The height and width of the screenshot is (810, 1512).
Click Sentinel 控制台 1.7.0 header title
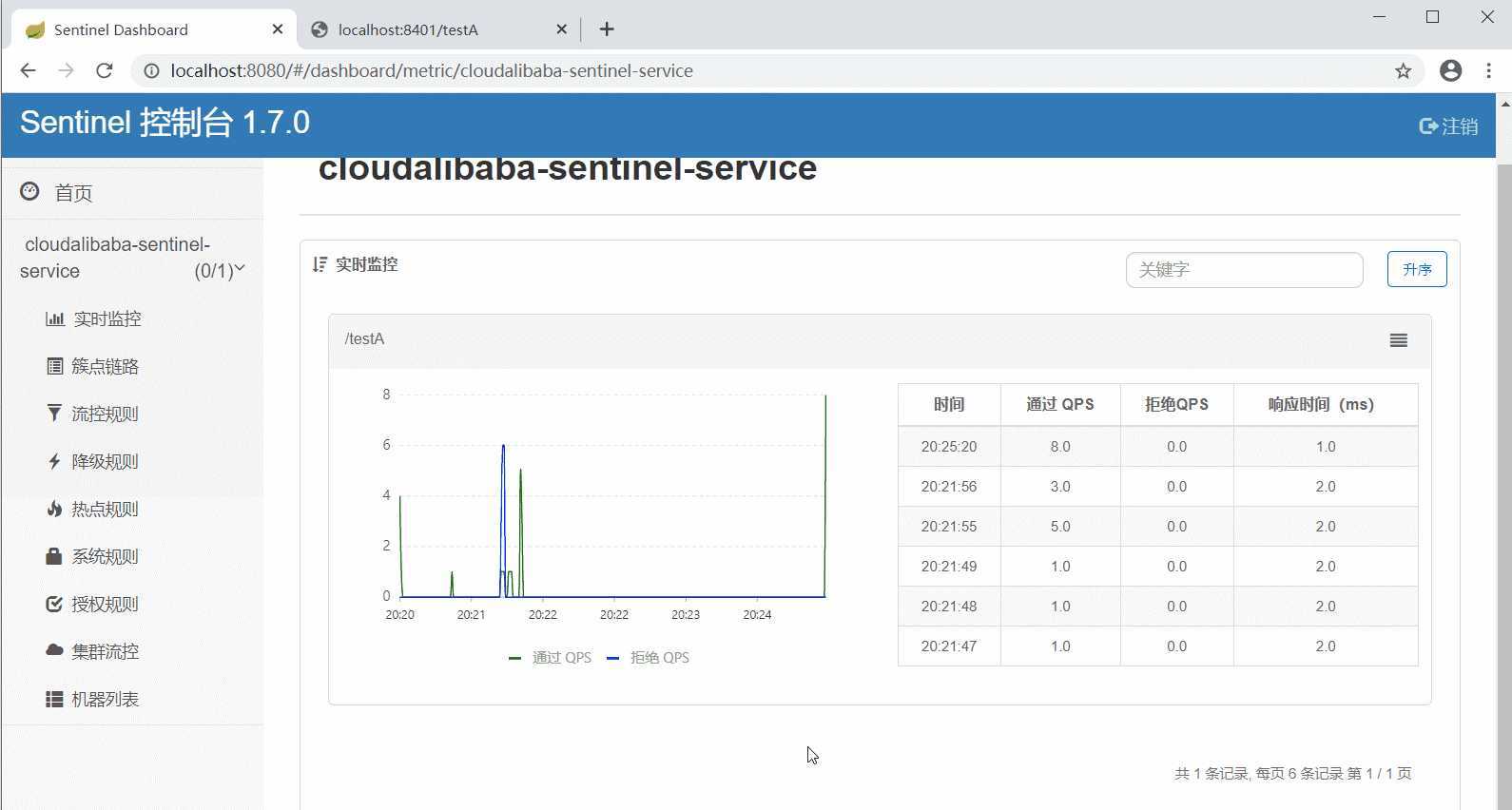(165, 123)
